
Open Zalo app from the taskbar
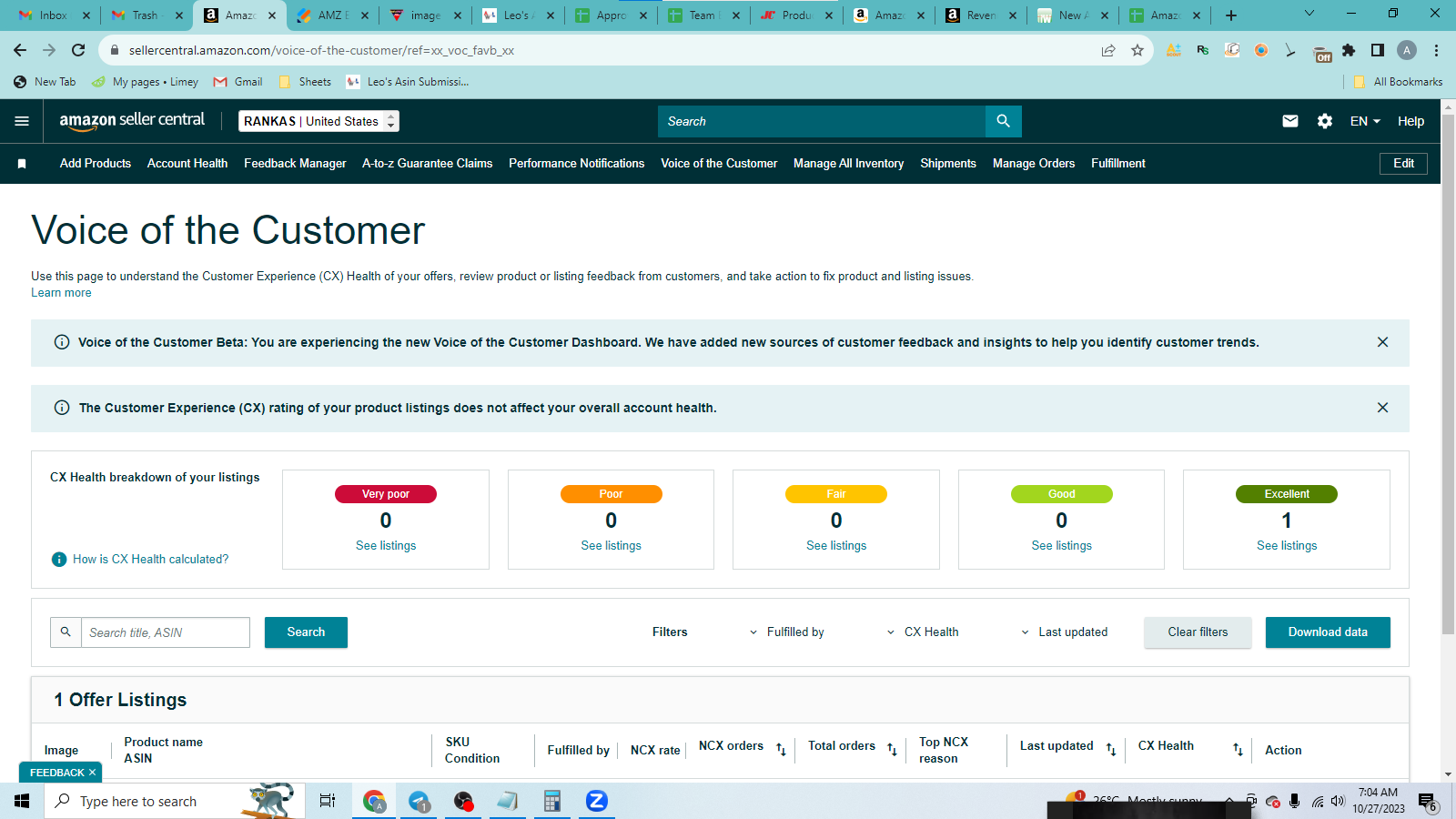(596, 801)
